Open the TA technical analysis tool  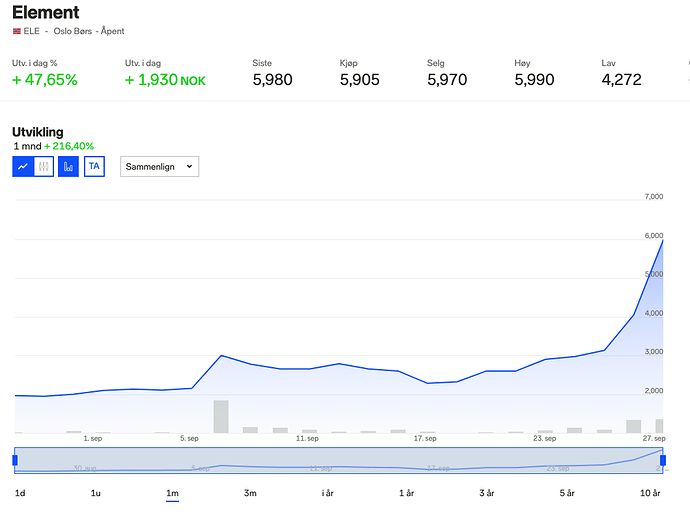[x=94, y=166]
